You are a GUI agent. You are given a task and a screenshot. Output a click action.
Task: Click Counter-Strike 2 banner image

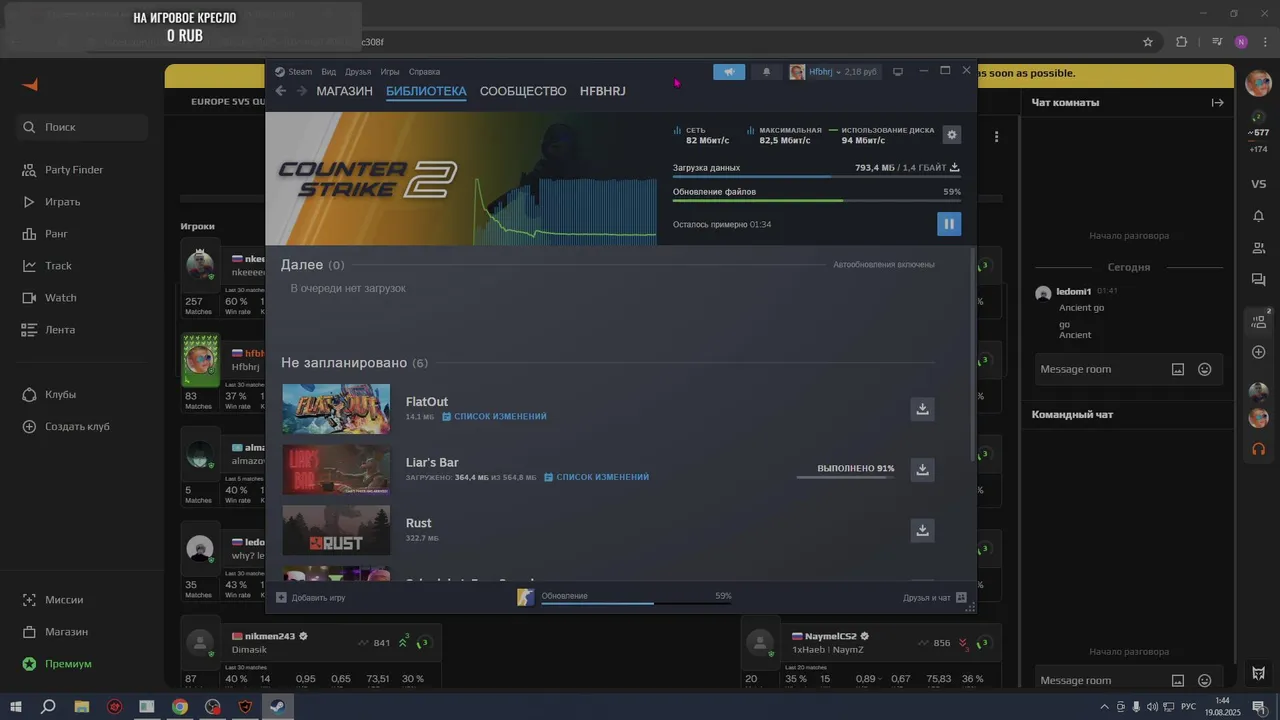coord(461,178)
